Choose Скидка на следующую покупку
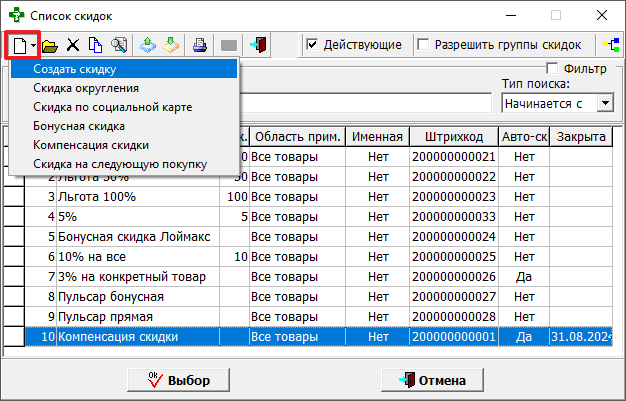626x401 pixels. tap(124, 164)
